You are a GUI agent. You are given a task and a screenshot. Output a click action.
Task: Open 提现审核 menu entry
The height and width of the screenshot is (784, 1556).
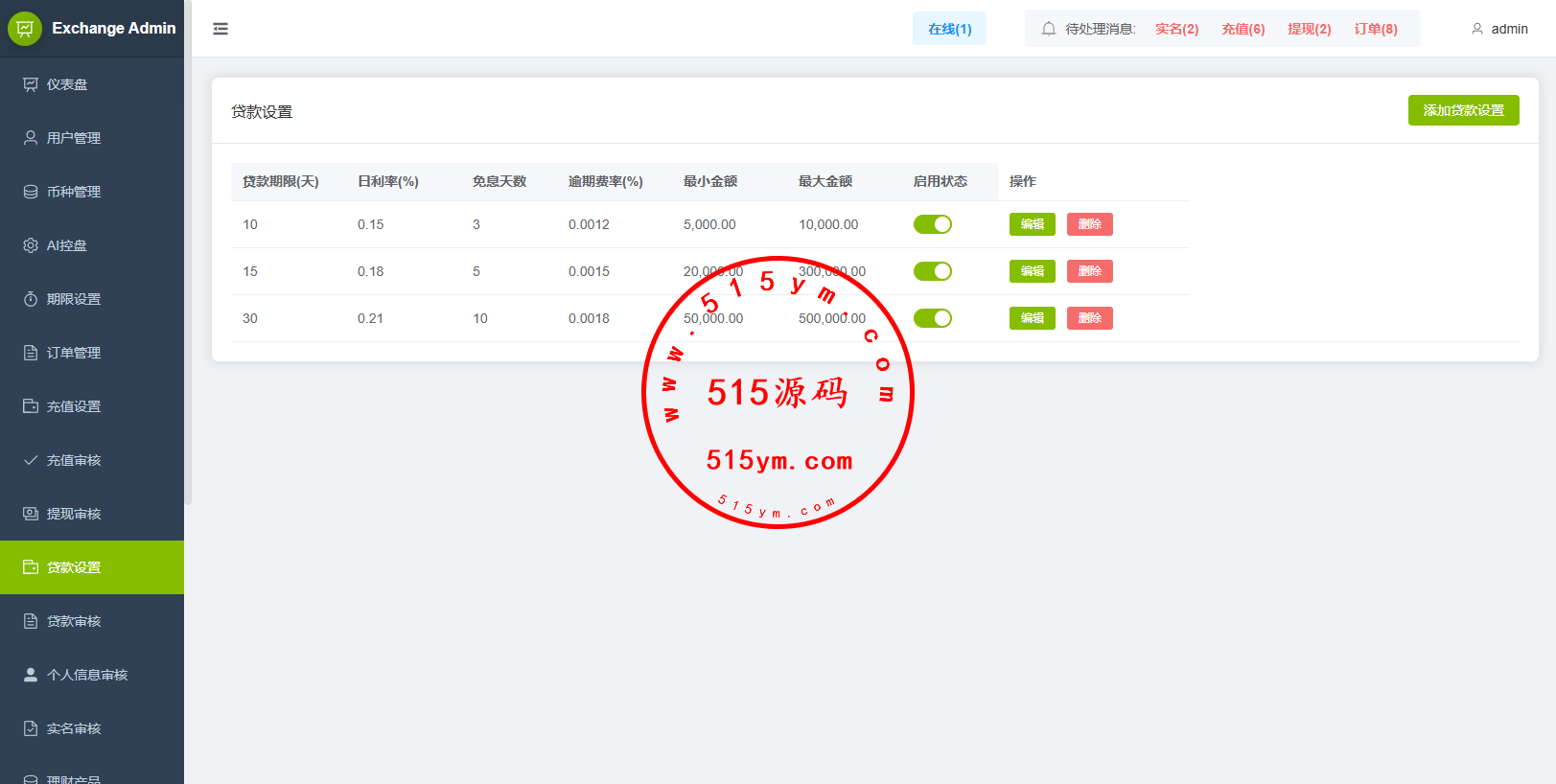click(x=92, y=514)
